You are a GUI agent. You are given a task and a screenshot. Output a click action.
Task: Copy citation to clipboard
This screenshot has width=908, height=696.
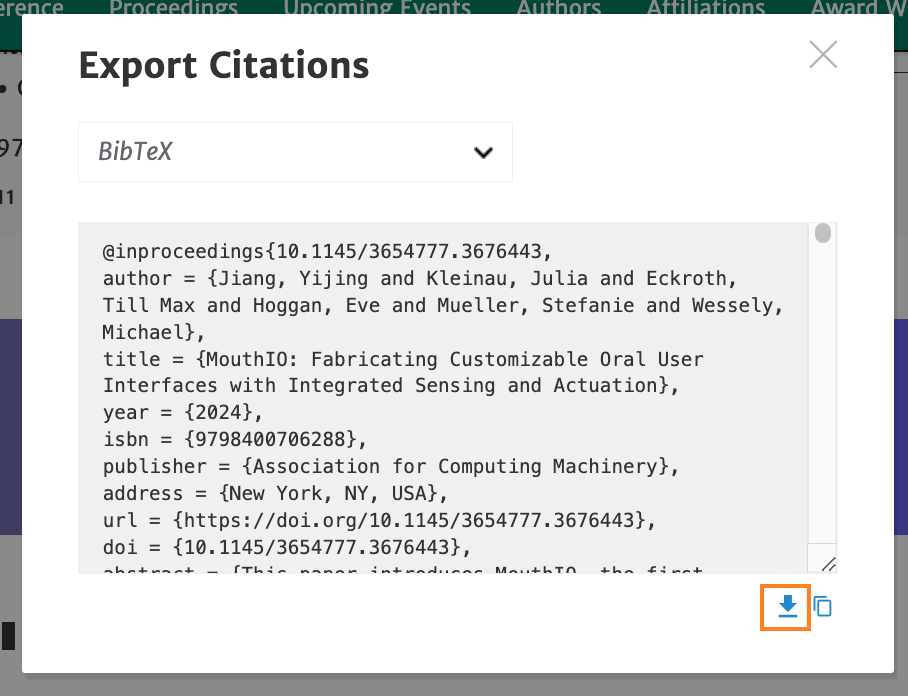point(823,607)
